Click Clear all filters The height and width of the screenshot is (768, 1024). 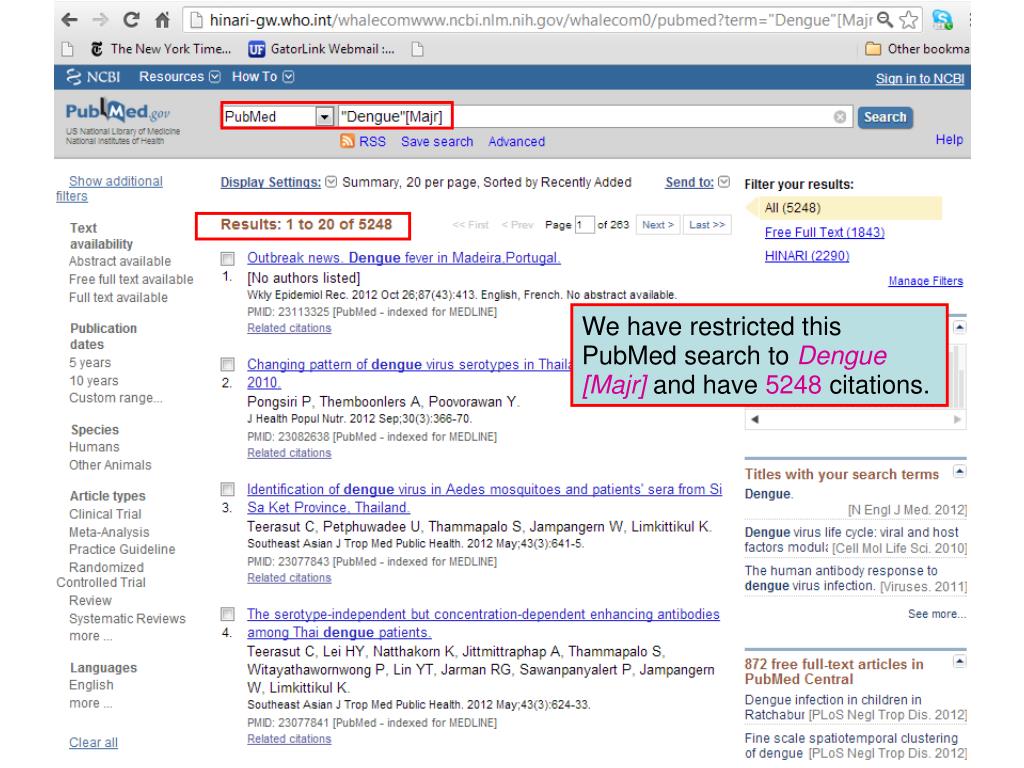(93, 743)
